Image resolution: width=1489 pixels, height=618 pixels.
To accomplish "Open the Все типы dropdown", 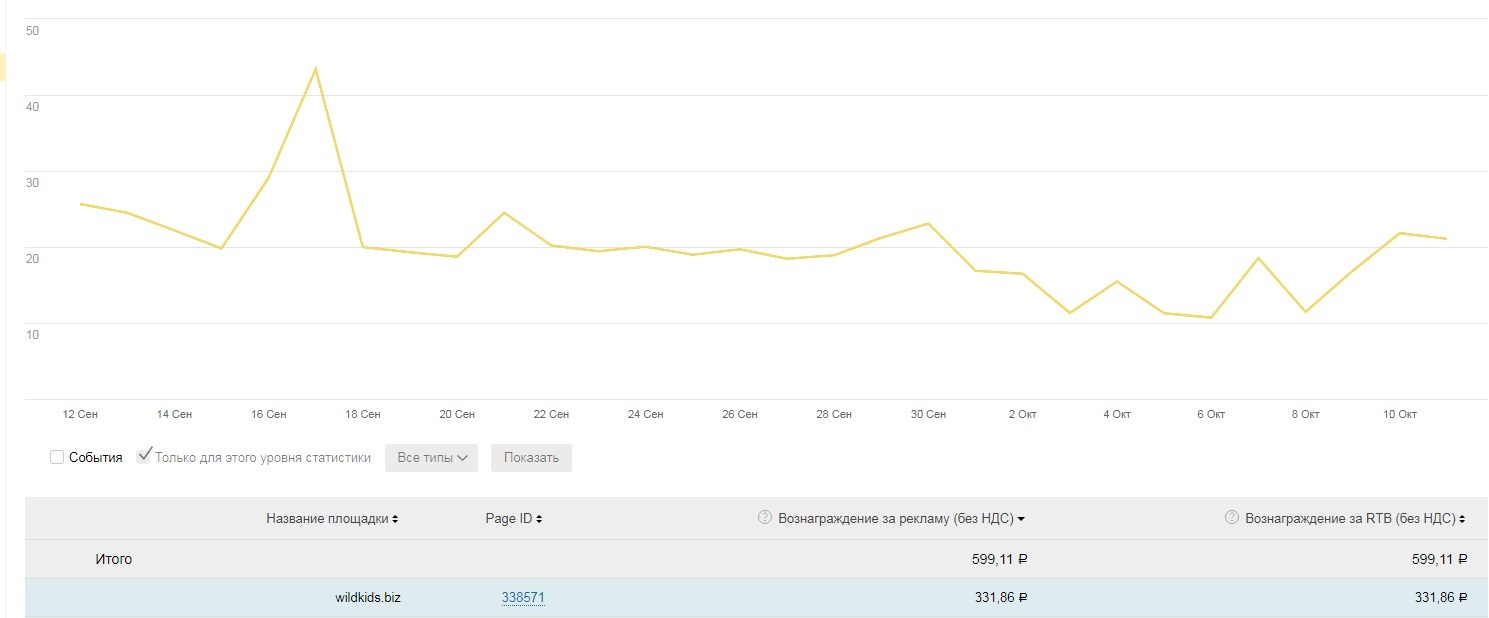I will 432,458.
